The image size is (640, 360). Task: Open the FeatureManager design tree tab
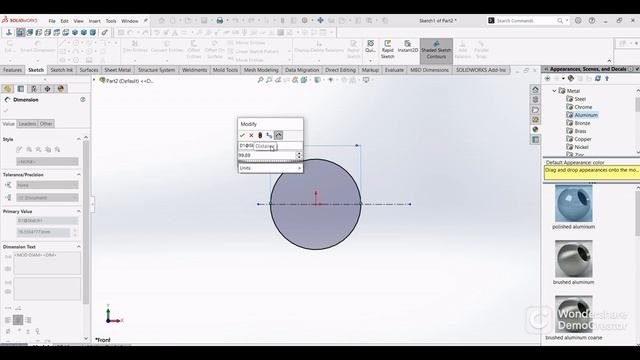coord(7,89)
